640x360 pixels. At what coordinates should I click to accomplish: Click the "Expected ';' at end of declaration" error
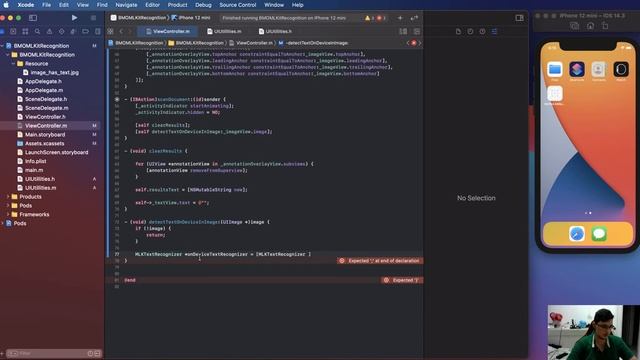(x=380, y=261)
